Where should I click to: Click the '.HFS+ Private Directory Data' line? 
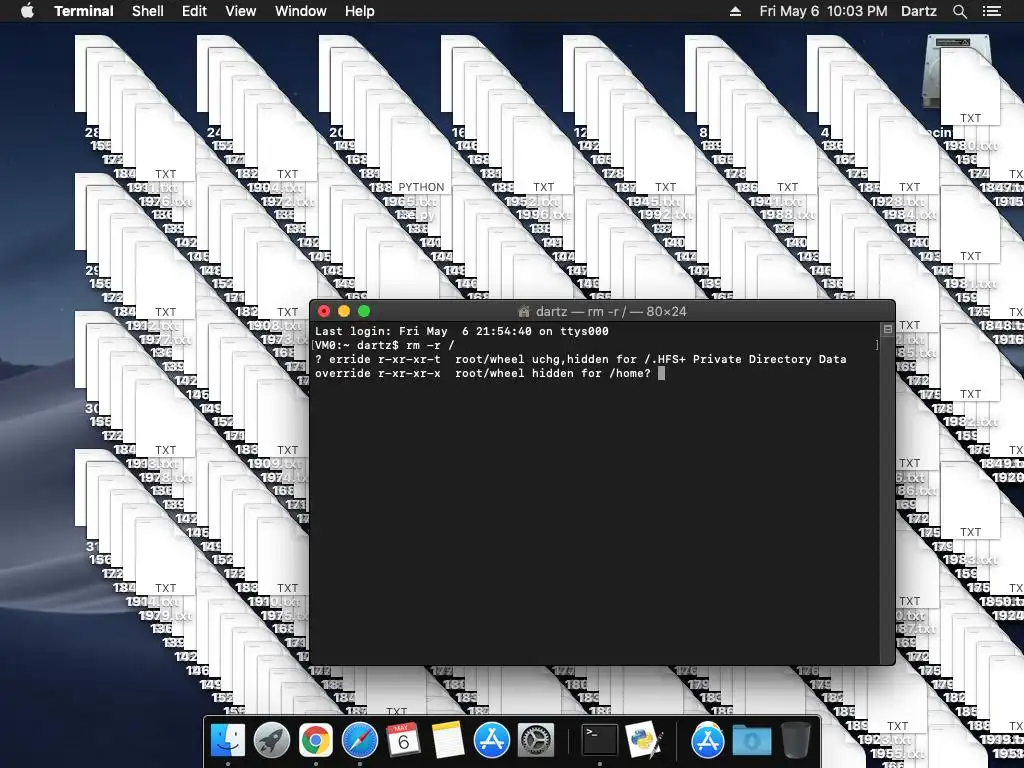pyautogui.click(x=581, y=359)
